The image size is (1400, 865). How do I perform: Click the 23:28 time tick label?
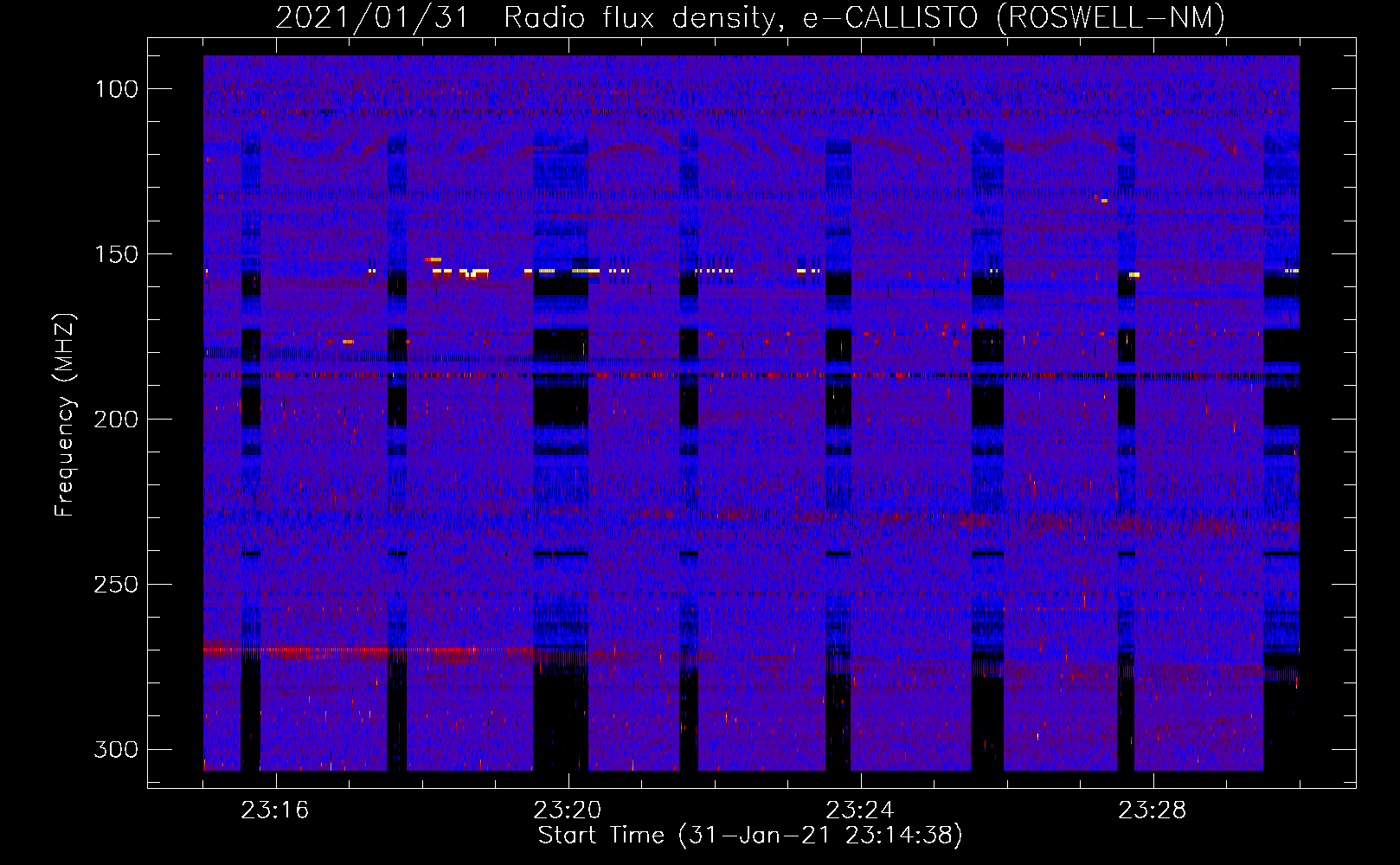pos(1153,811)
